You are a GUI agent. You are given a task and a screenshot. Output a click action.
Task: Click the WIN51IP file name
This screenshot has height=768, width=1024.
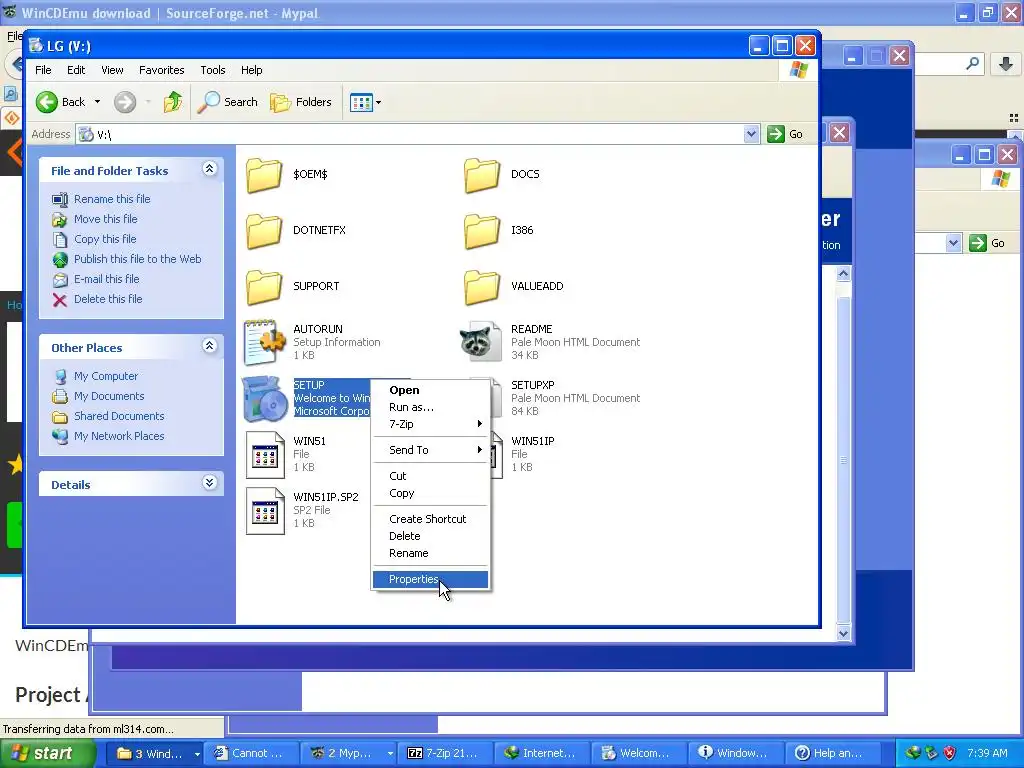[x=532, y=441]
